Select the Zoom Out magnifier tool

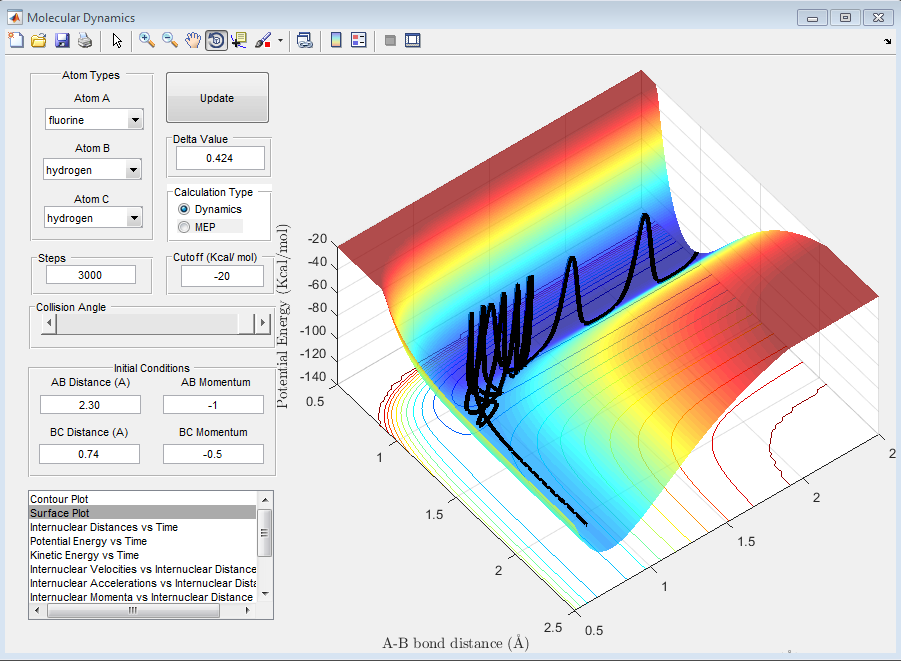tap(169, 40)
